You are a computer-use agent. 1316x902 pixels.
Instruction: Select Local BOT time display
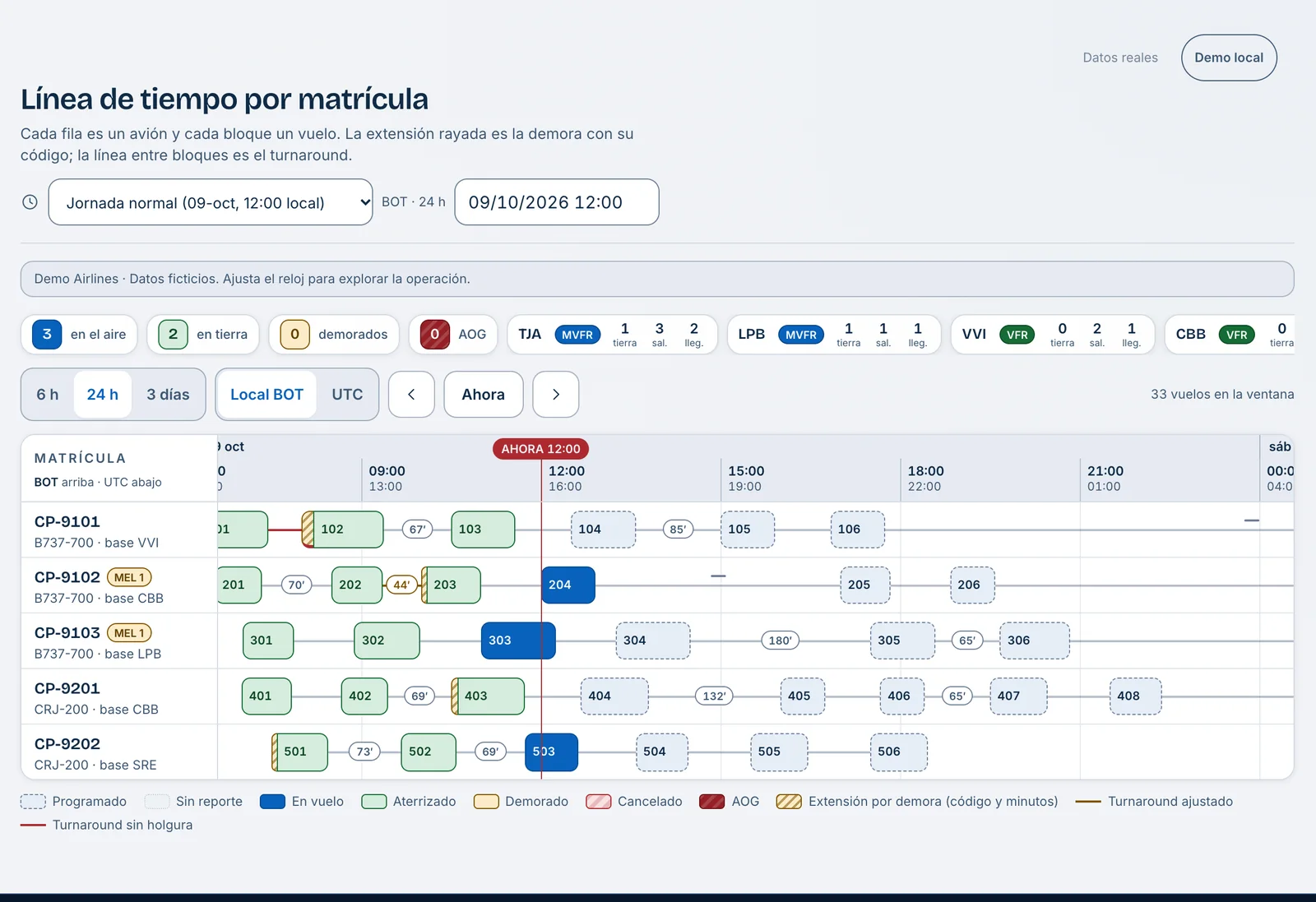point(266,395)
